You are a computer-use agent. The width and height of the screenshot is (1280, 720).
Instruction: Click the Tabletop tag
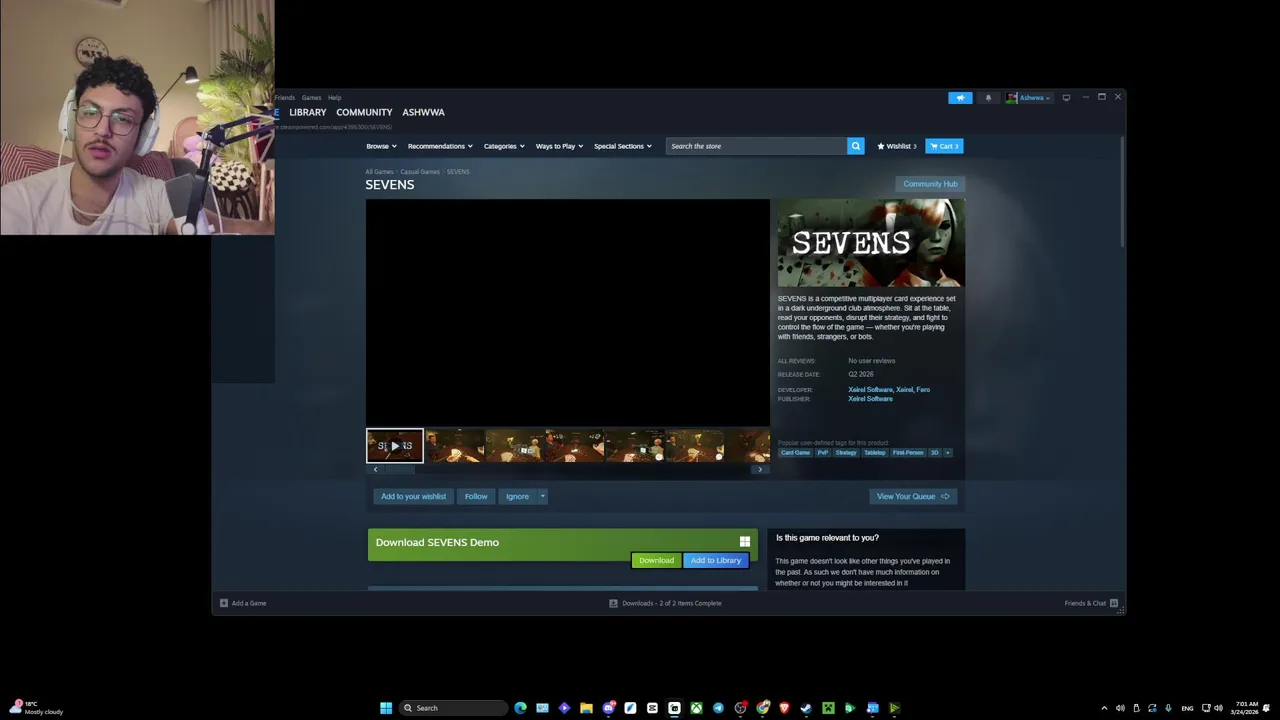[x=875, y=453]
